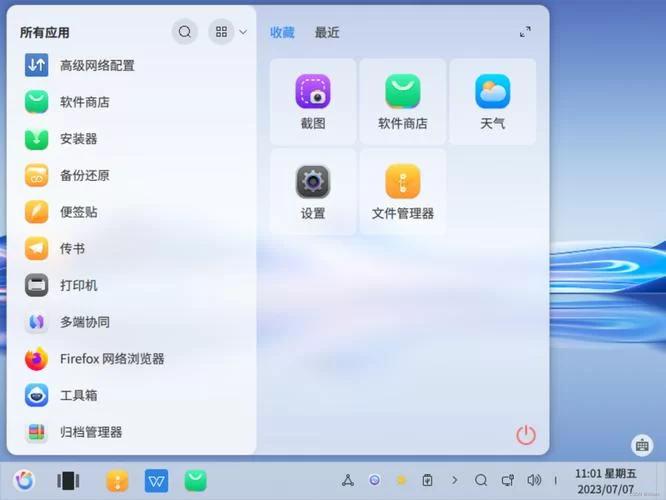Click the 所有应用 header
This screenshot has width=666, height=500.
tap(45, 33)
